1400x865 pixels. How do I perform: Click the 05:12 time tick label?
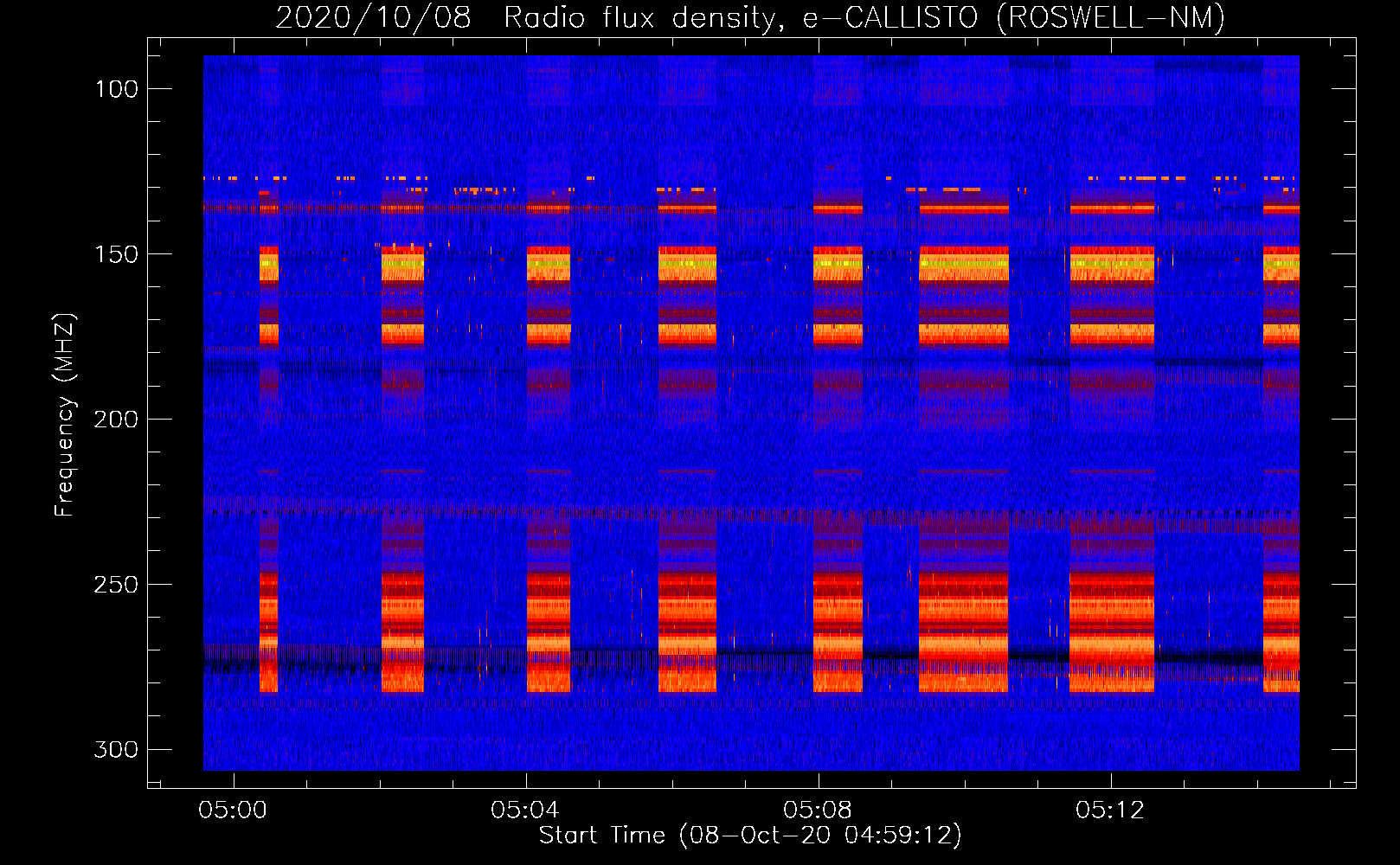pyautogui.click(x=1110, y=810)
